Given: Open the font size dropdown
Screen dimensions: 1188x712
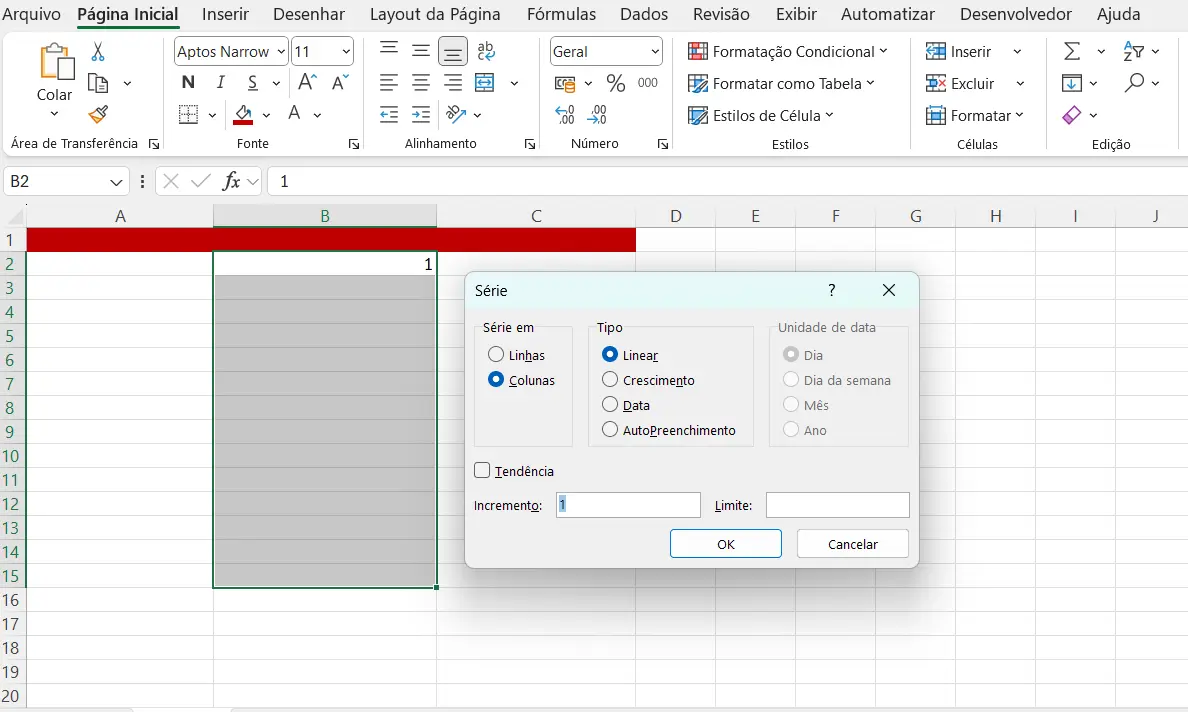Looking at the screenshot, I should point(346,52).
